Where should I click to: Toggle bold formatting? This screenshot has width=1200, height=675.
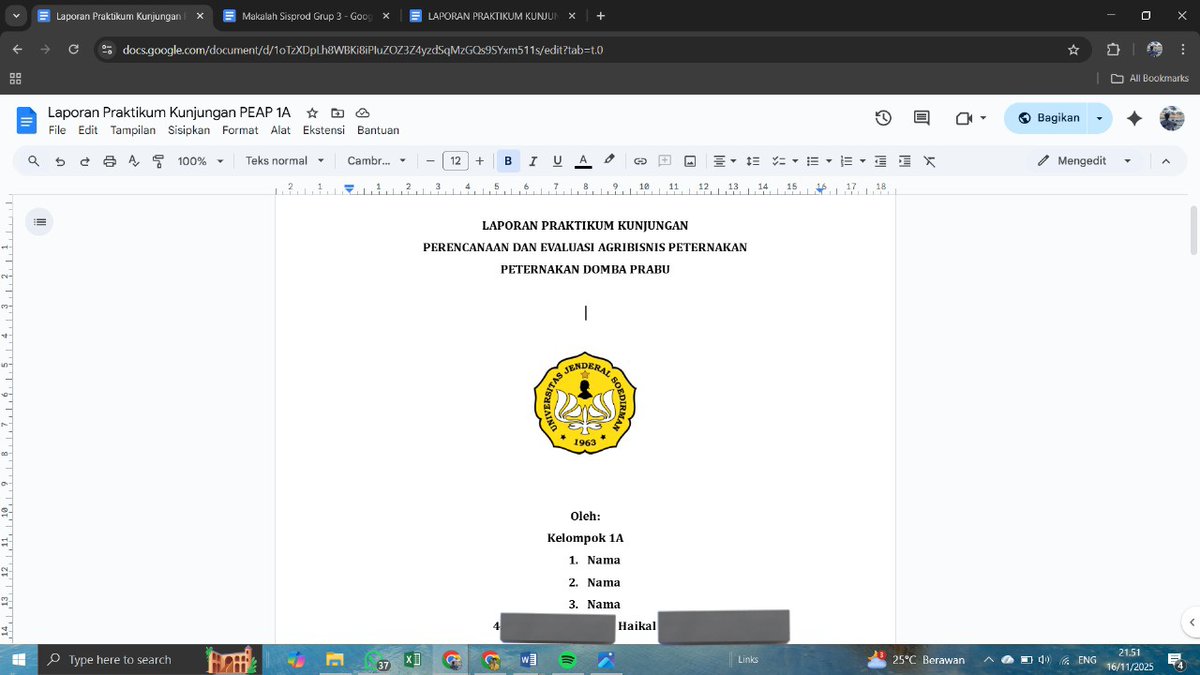pyautogui.click(x=508, y=161)
